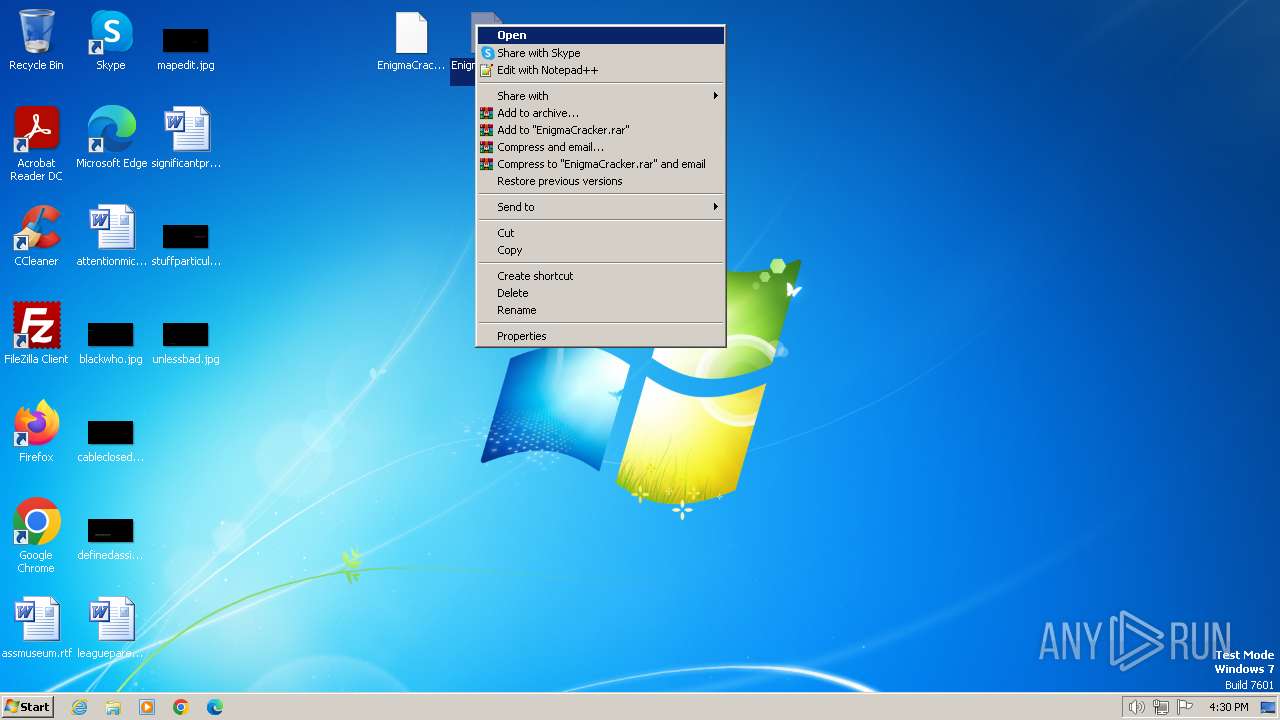The width and height of the screenshot is (1280, 720).
Task: Select the Skype desktop shortcut
Action: coord(110,40)
